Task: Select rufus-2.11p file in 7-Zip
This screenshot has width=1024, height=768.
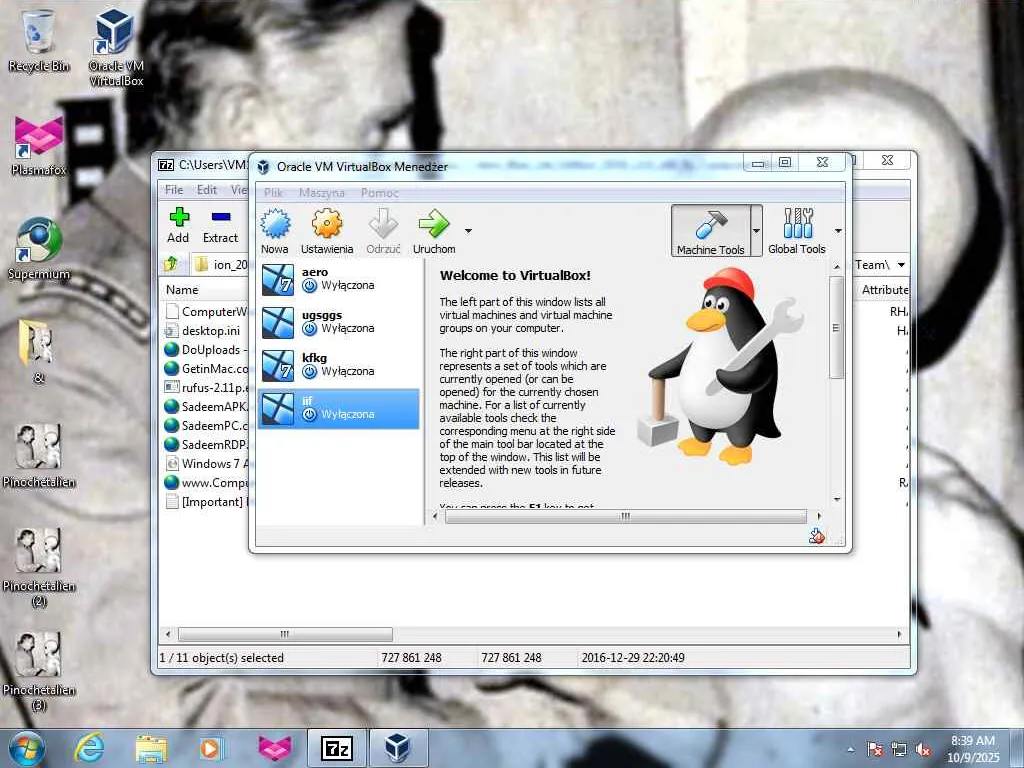Action: pyautogui.click(x=205, y=387)
